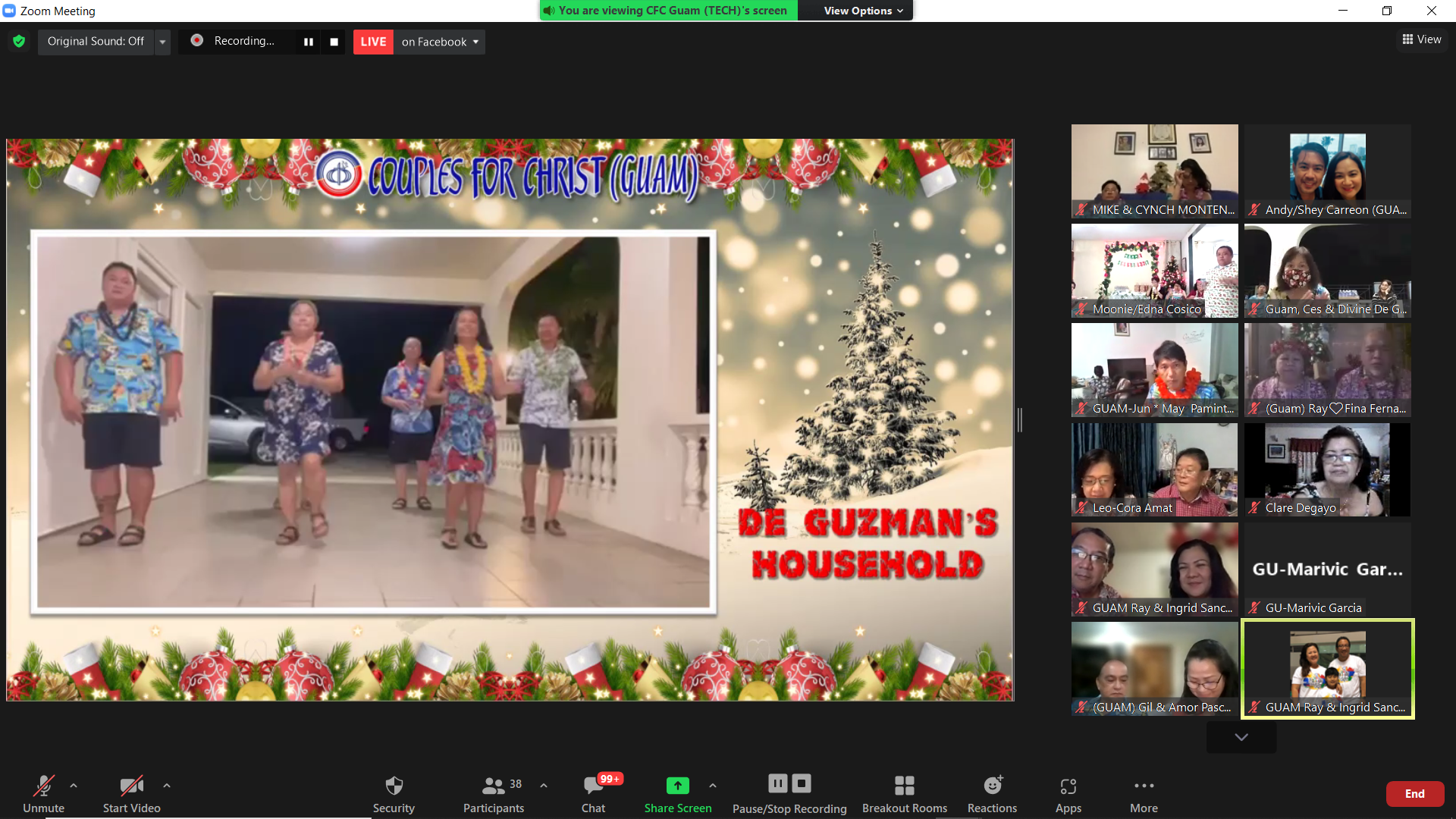The image size is (1456, 819).
Task: Click muted mic icon on Andy/Shey Carreon tile
Action: coord(1254,209)
